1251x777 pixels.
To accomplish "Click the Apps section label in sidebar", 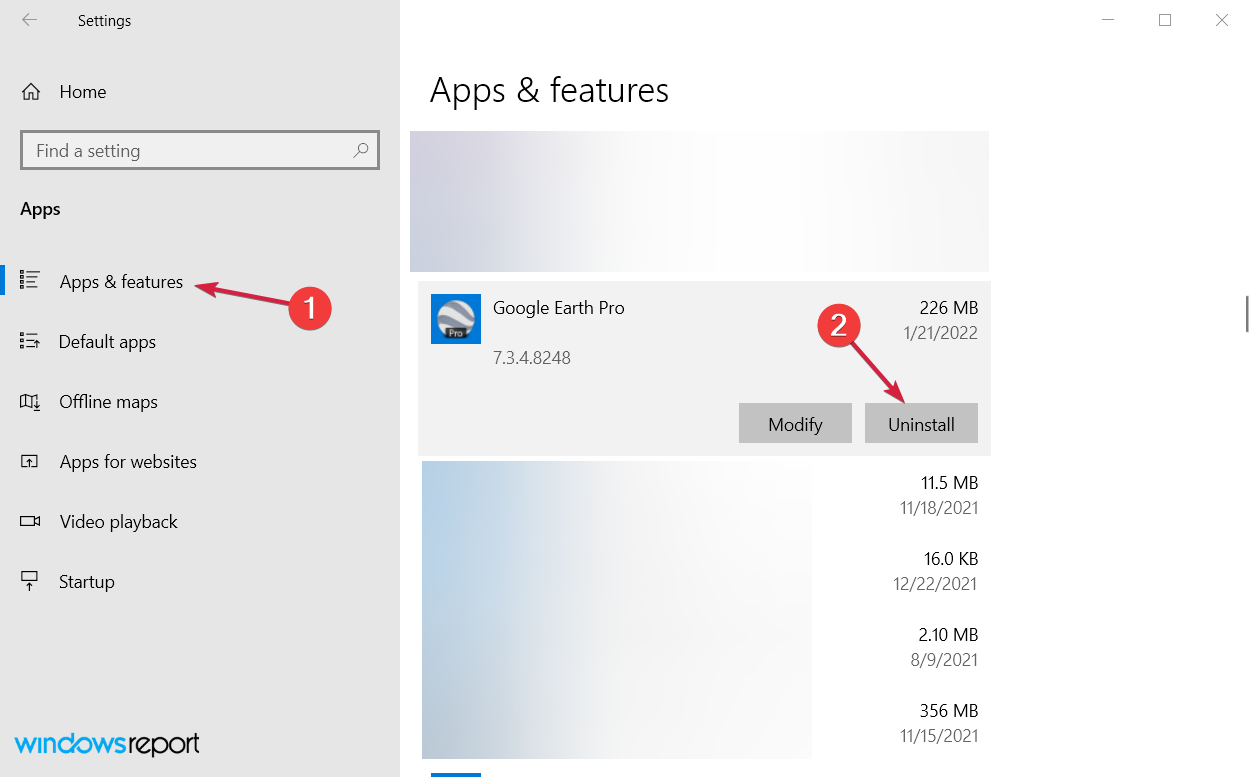I will 40,209.
